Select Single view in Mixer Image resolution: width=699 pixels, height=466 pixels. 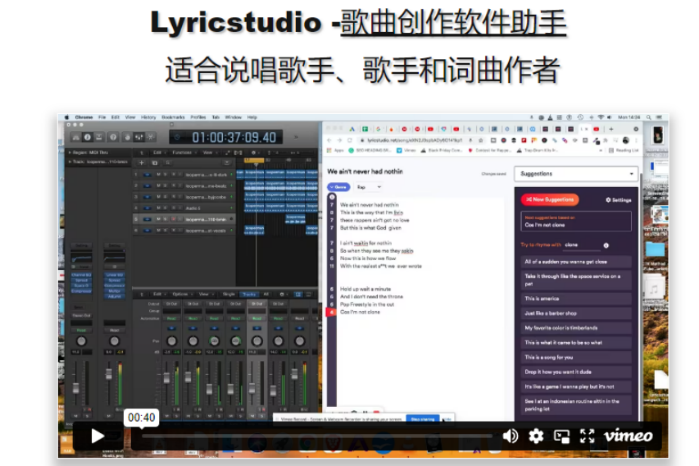click(x=229, y=294)
